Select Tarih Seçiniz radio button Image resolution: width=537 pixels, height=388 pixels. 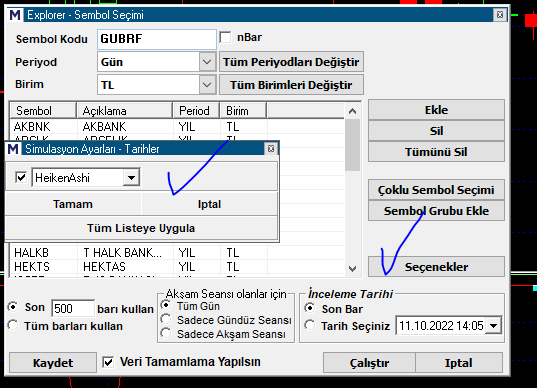[310, 325]
